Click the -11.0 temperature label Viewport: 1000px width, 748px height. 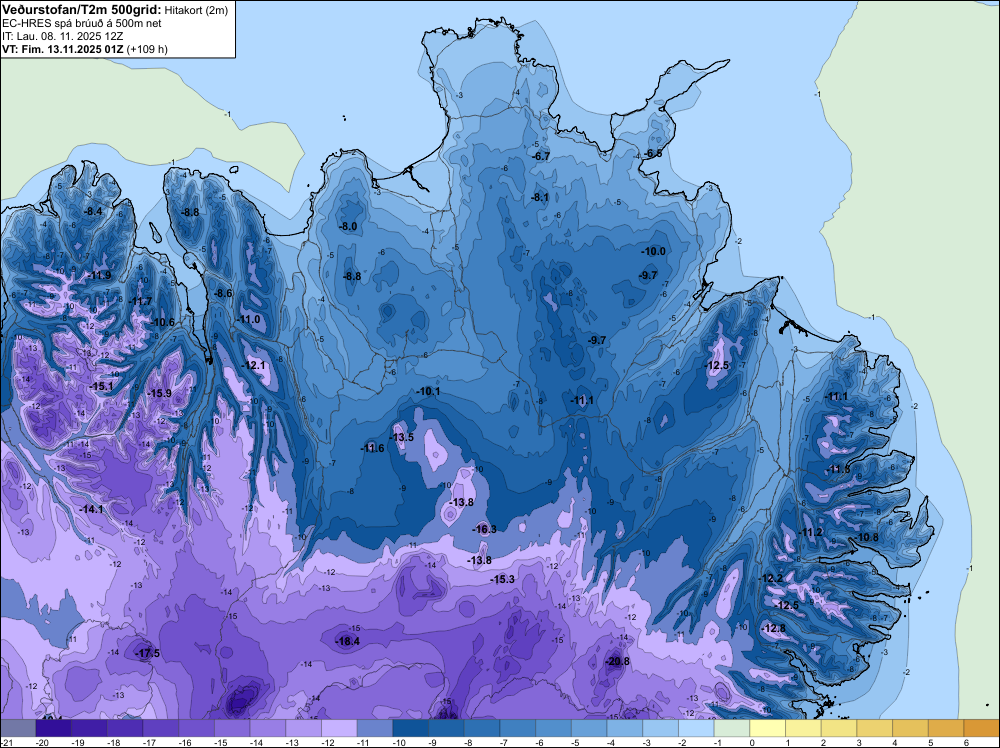[x=248, y=319]
